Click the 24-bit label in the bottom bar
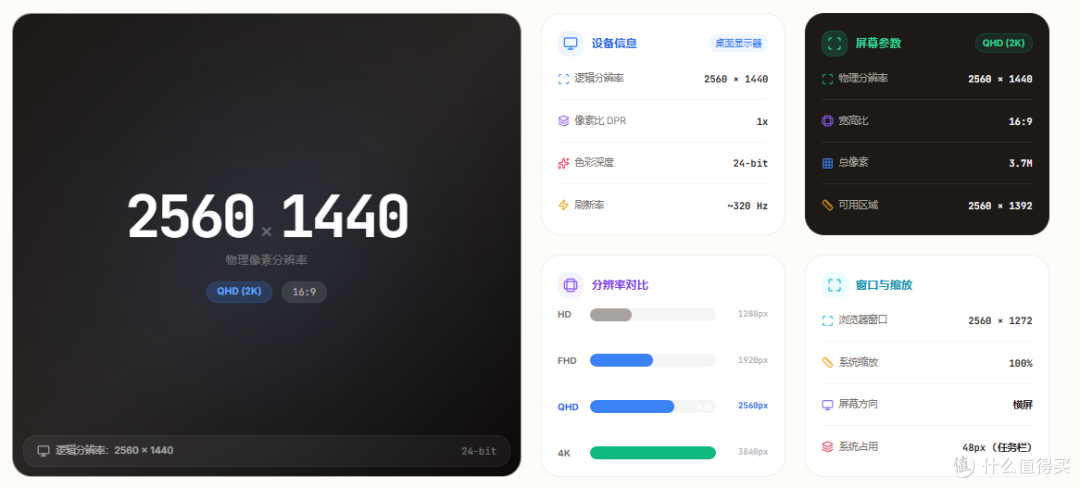This screenshot has width=1080, height=488. pos(479,452)
